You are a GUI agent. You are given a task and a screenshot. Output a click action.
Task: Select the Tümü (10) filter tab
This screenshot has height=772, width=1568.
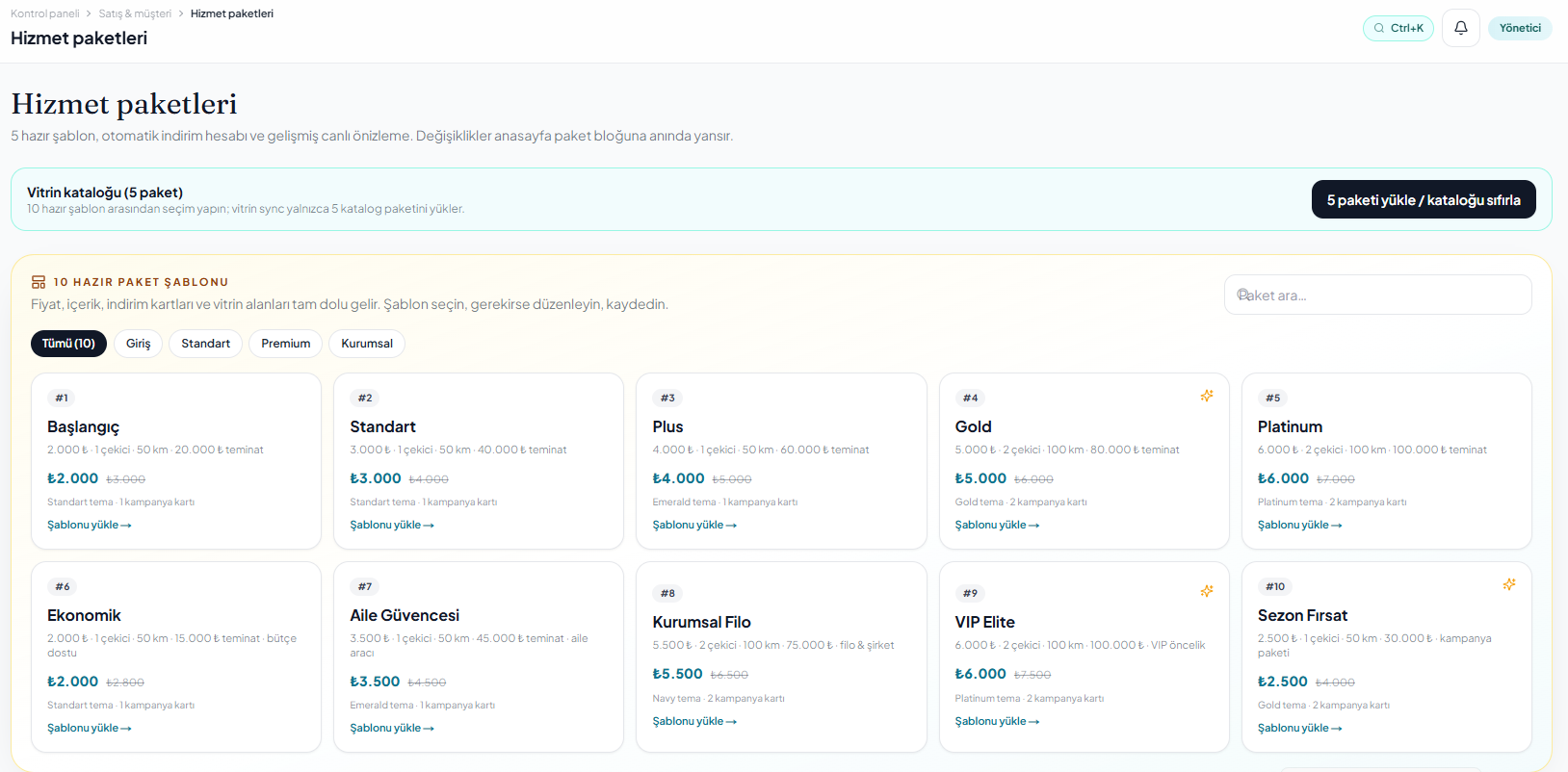tap(68, 344)
